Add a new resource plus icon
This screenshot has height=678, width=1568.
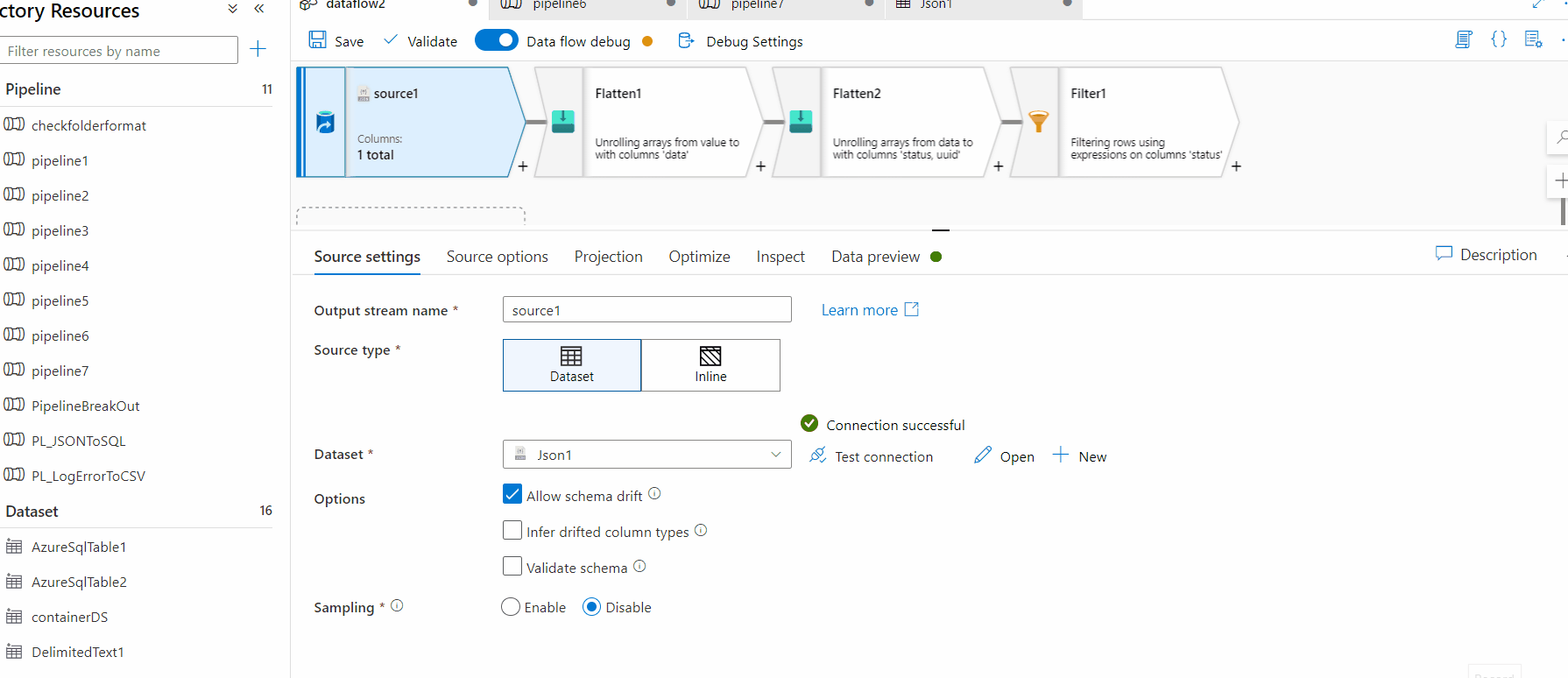[258, 49]
